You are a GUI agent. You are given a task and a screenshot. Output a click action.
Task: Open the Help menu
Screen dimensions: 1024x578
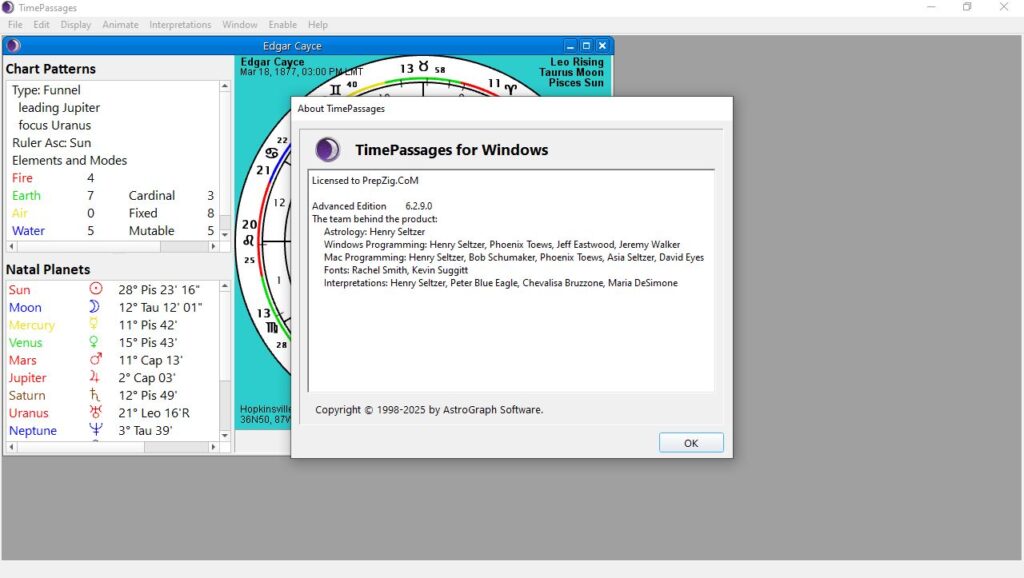[x=318, y=25]
